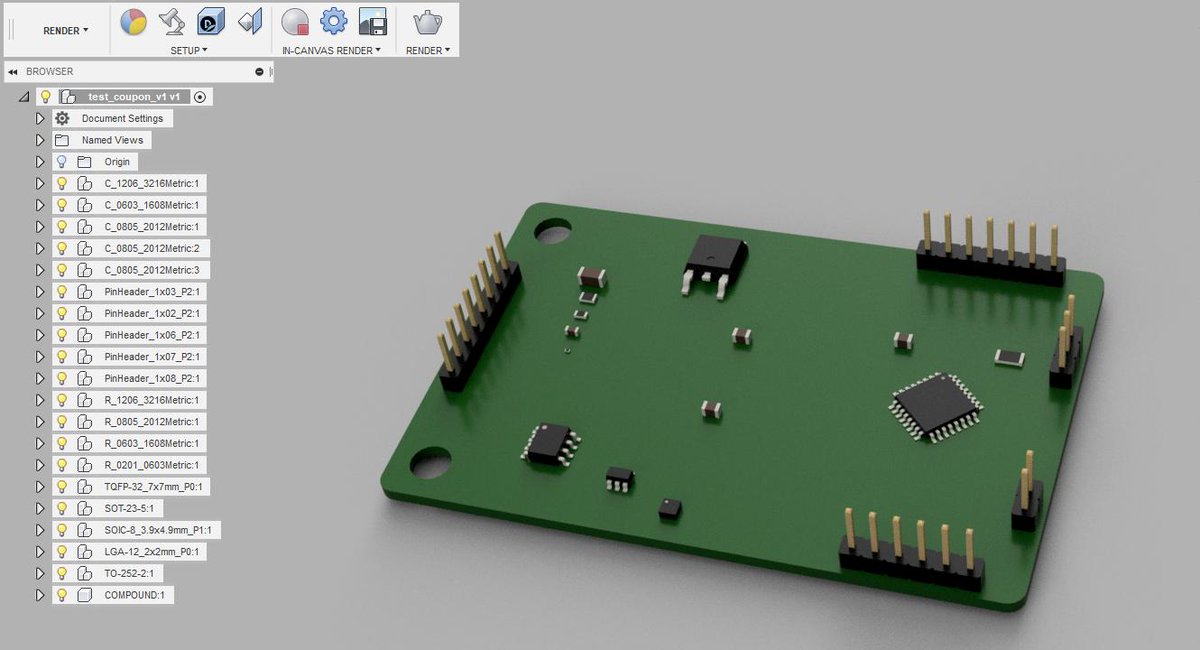Select PinHeader_1x07_P2:1 in browser
Screen dimensions: 1200x650
(152, 357)
